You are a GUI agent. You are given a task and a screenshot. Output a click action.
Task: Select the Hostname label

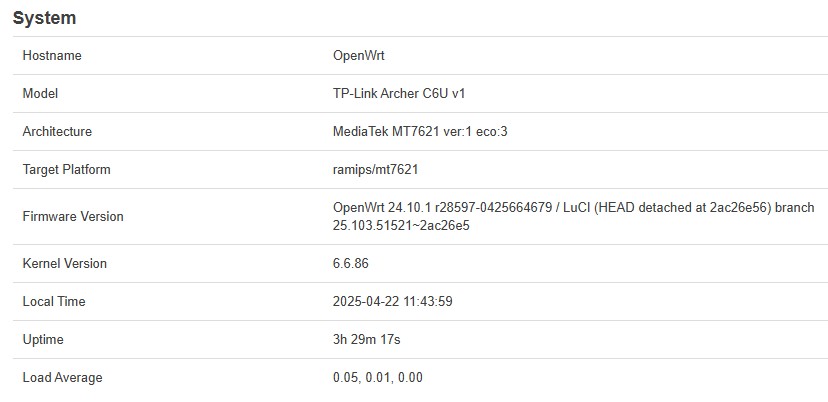[x=52, y=55]
